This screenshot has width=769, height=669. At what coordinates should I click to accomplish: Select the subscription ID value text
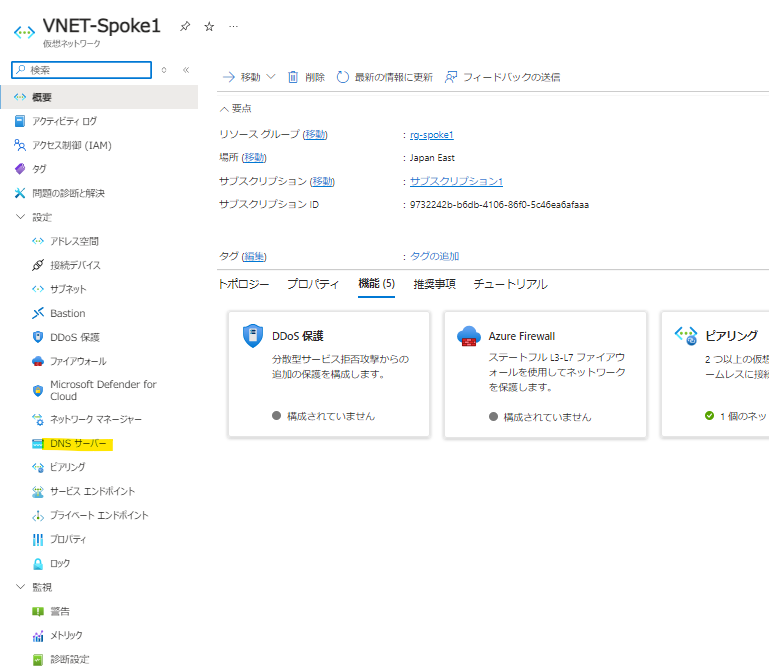(x=499, y=205)
